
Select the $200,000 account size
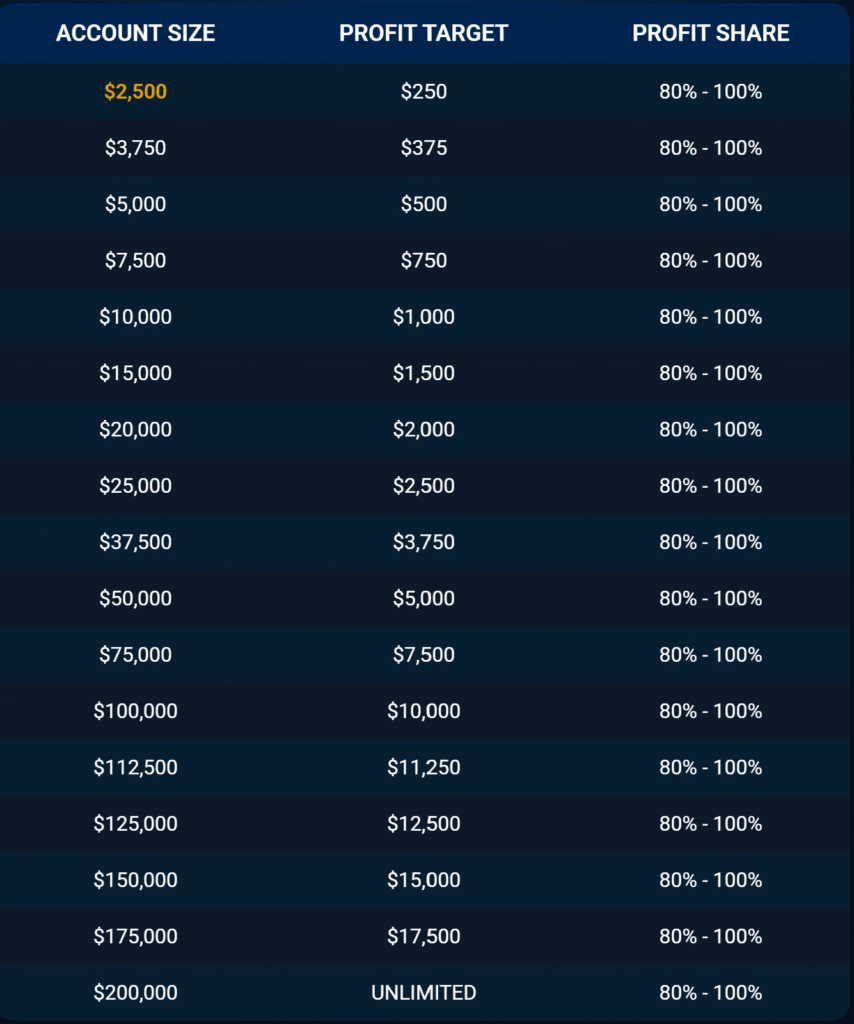[x=135, y=993]
